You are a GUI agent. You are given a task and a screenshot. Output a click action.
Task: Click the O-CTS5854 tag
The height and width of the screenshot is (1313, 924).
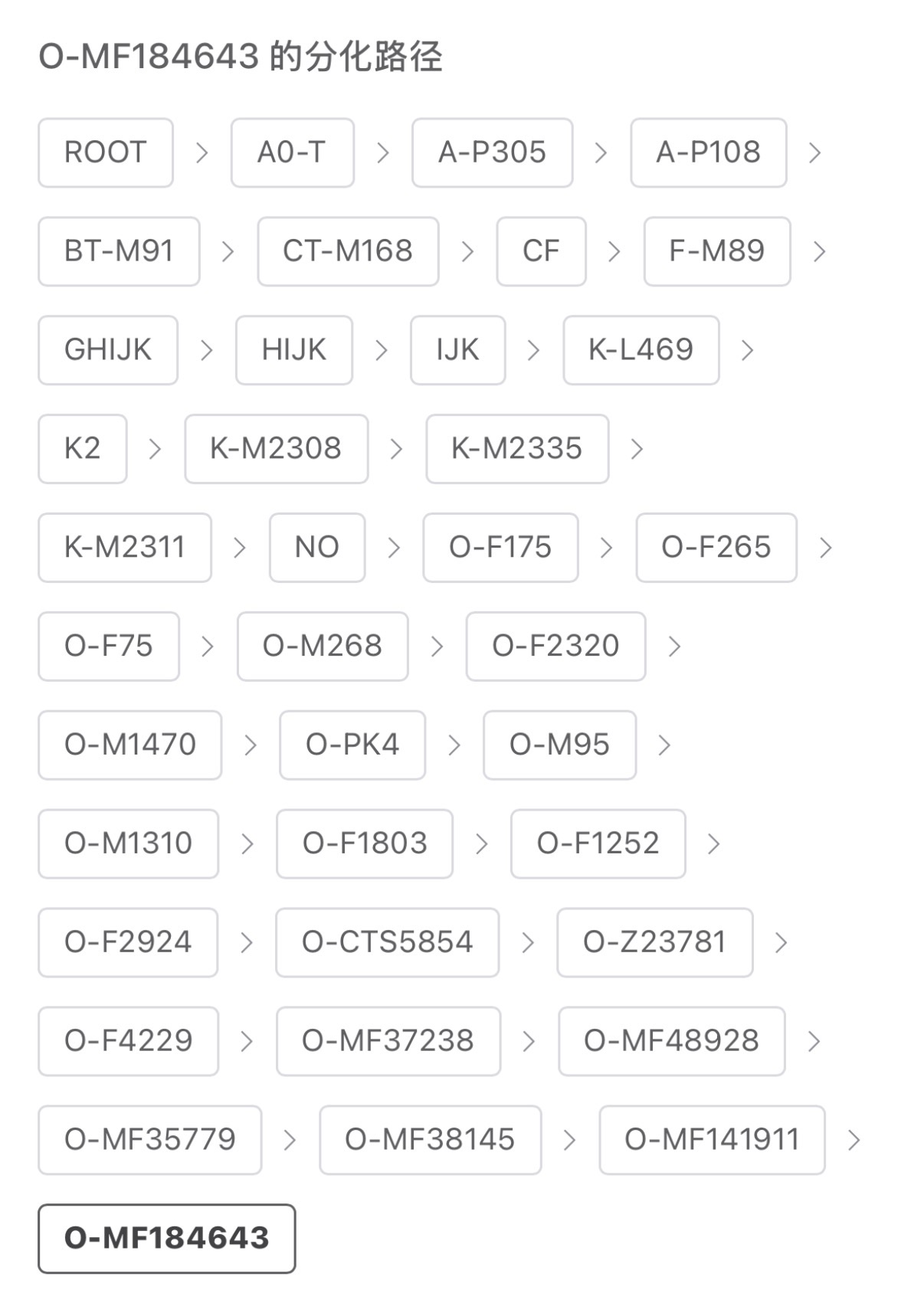(387, 942)
